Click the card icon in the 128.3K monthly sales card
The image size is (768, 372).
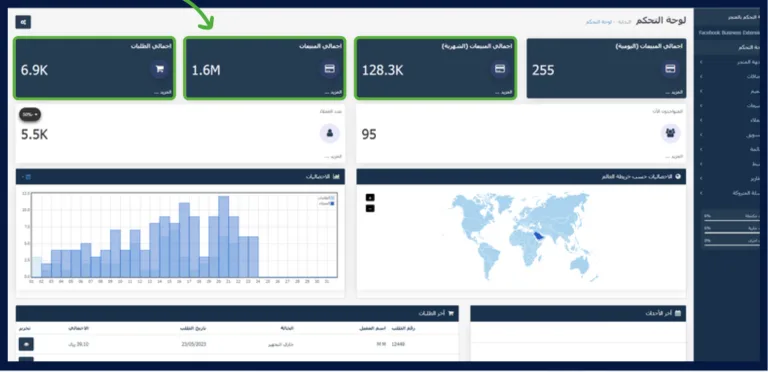(500, 69)
